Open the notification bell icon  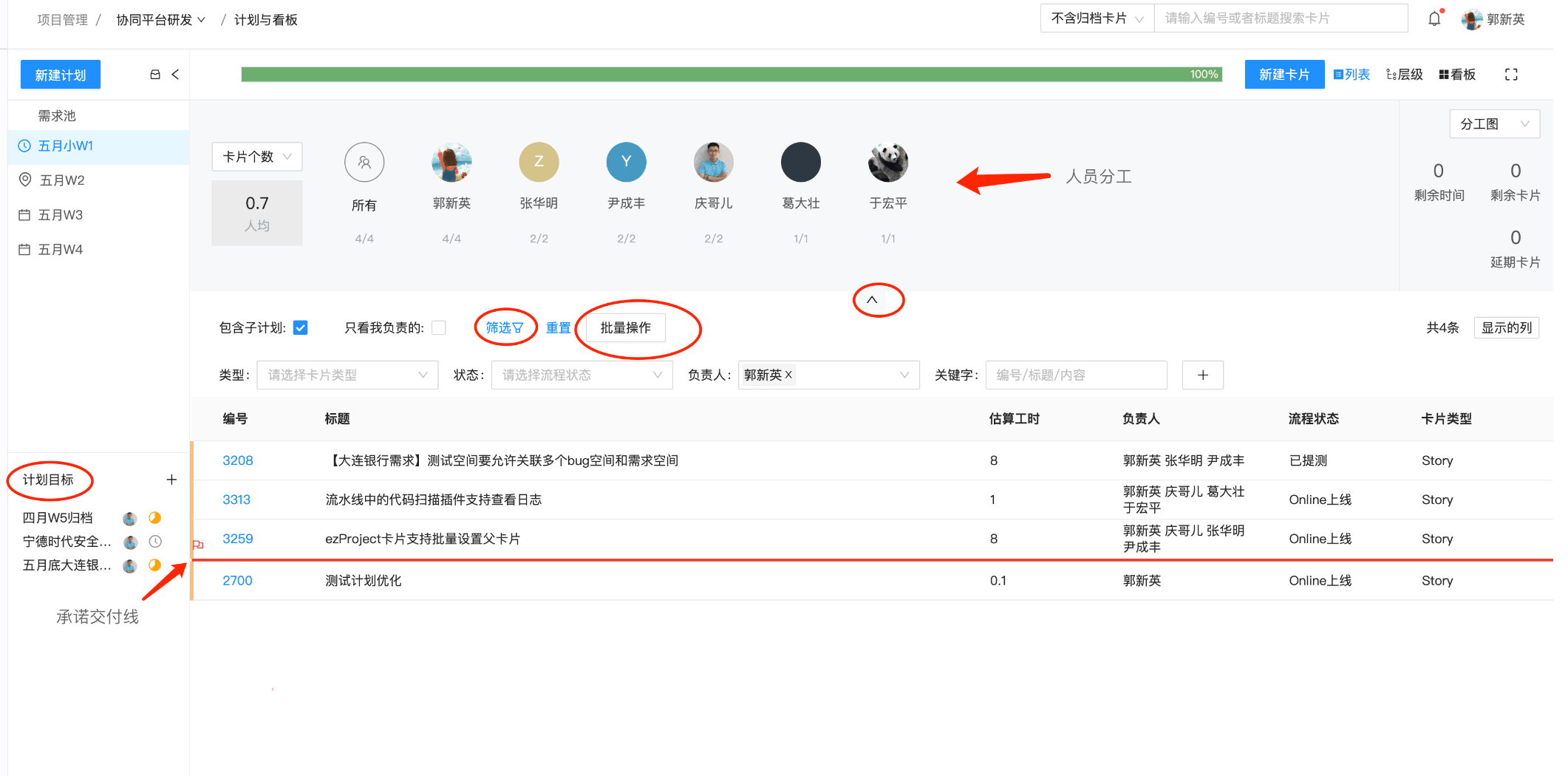tap(1434, 18)
